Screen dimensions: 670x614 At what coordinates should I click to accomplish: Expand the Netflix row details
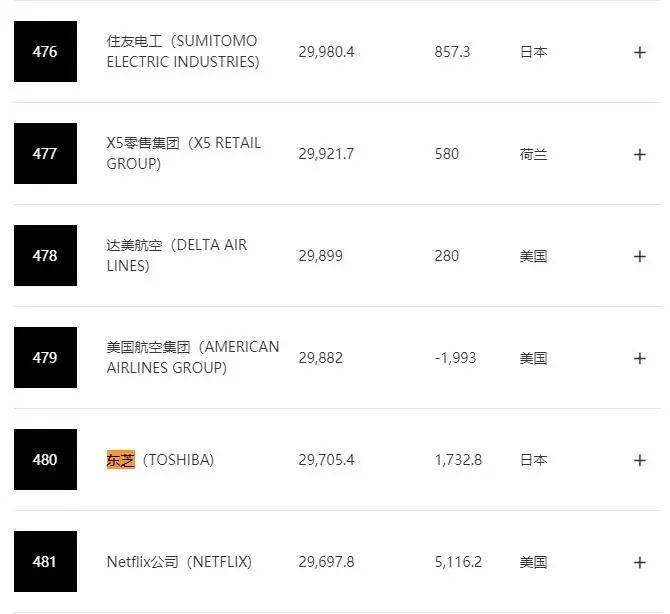(640, 562)
